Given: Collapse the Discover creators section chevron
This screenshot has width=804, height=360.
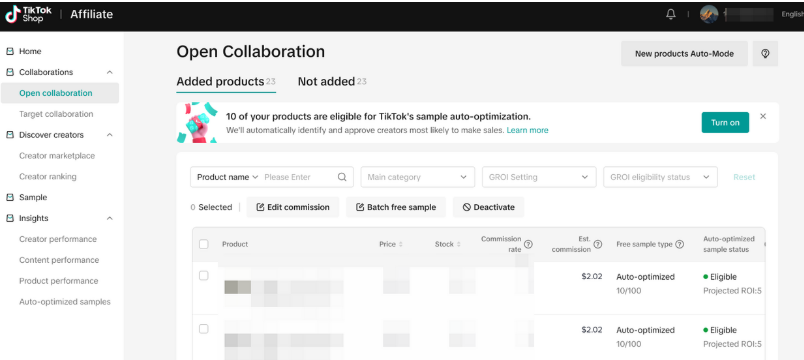Looking at the screenshot, I should coord(110,135).
